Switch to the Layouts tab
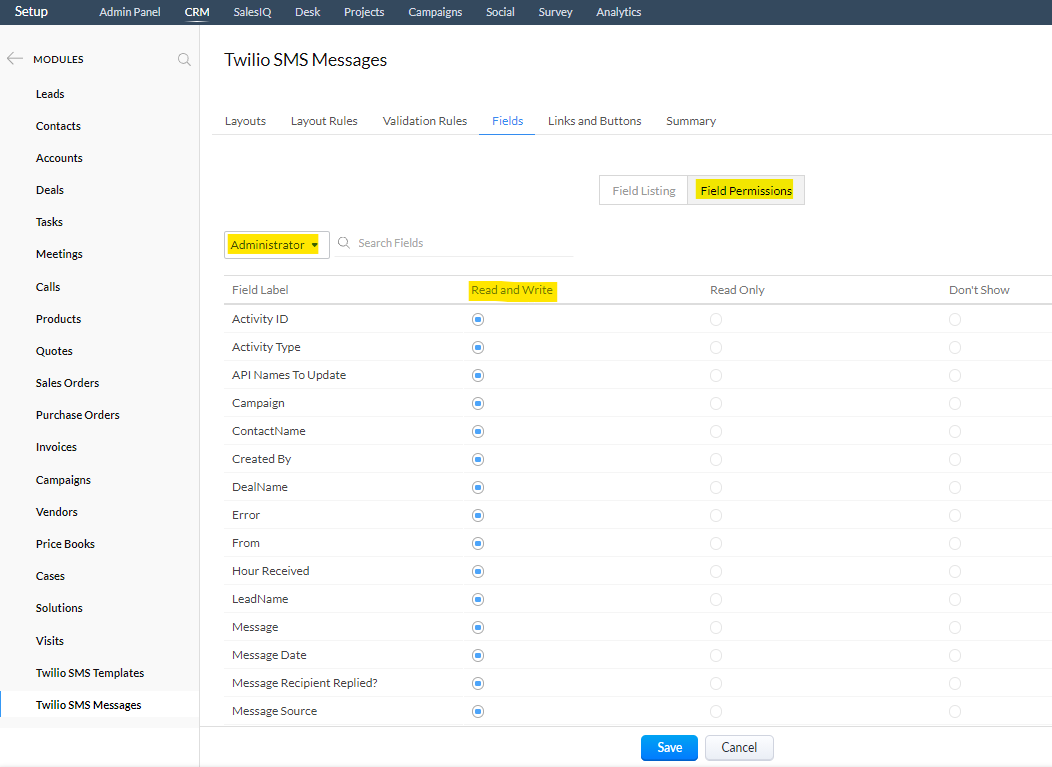Image resolution: width=1052 pixels, height=767 pixels. coord(245,121)
